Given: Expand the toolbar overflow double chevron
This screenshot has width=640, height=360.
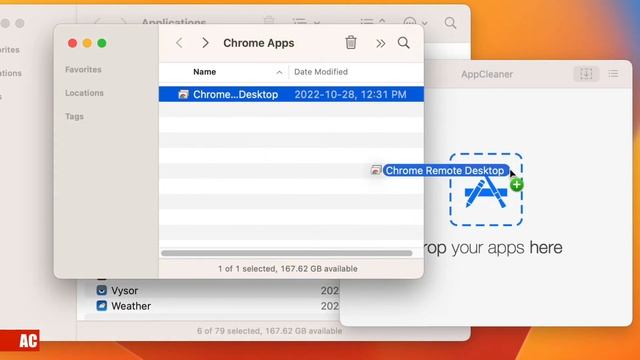Looking at the screenshot, I should 380,43.
